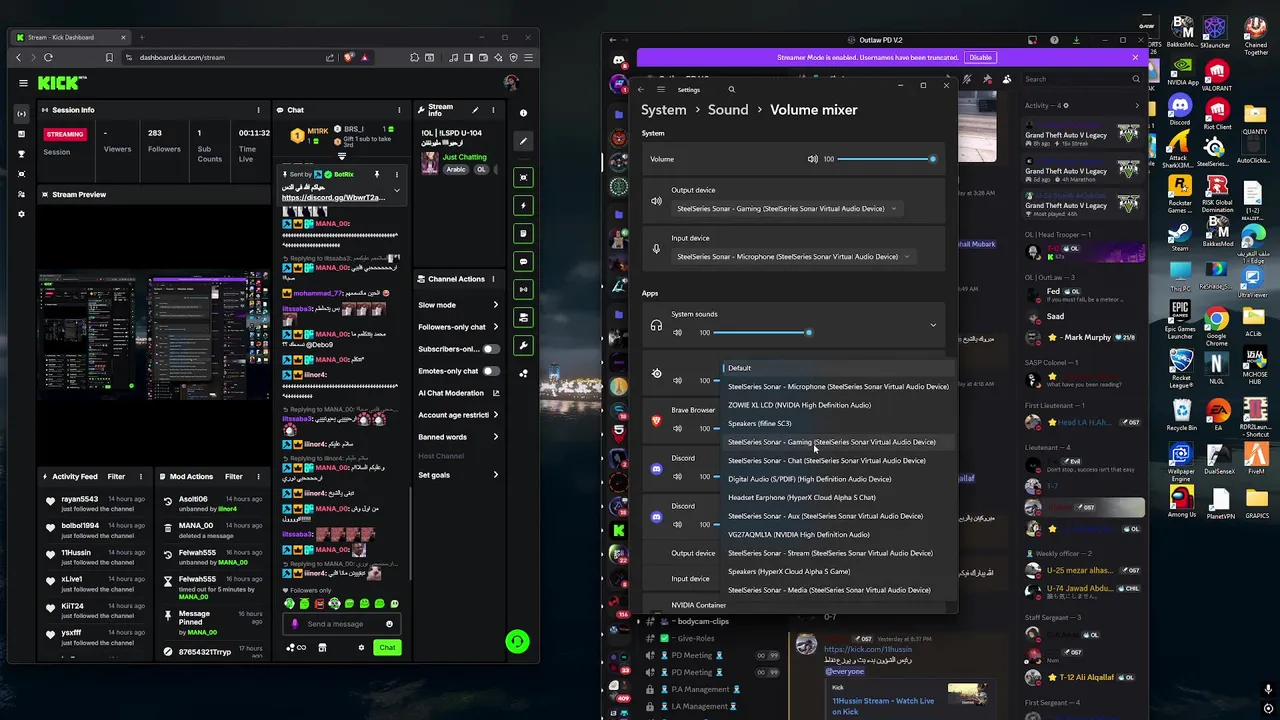The width and height of the screenshot is (1280, 720).
Task: Open the Chat panel three-dot menu
Action: click(x=399, y=110)
